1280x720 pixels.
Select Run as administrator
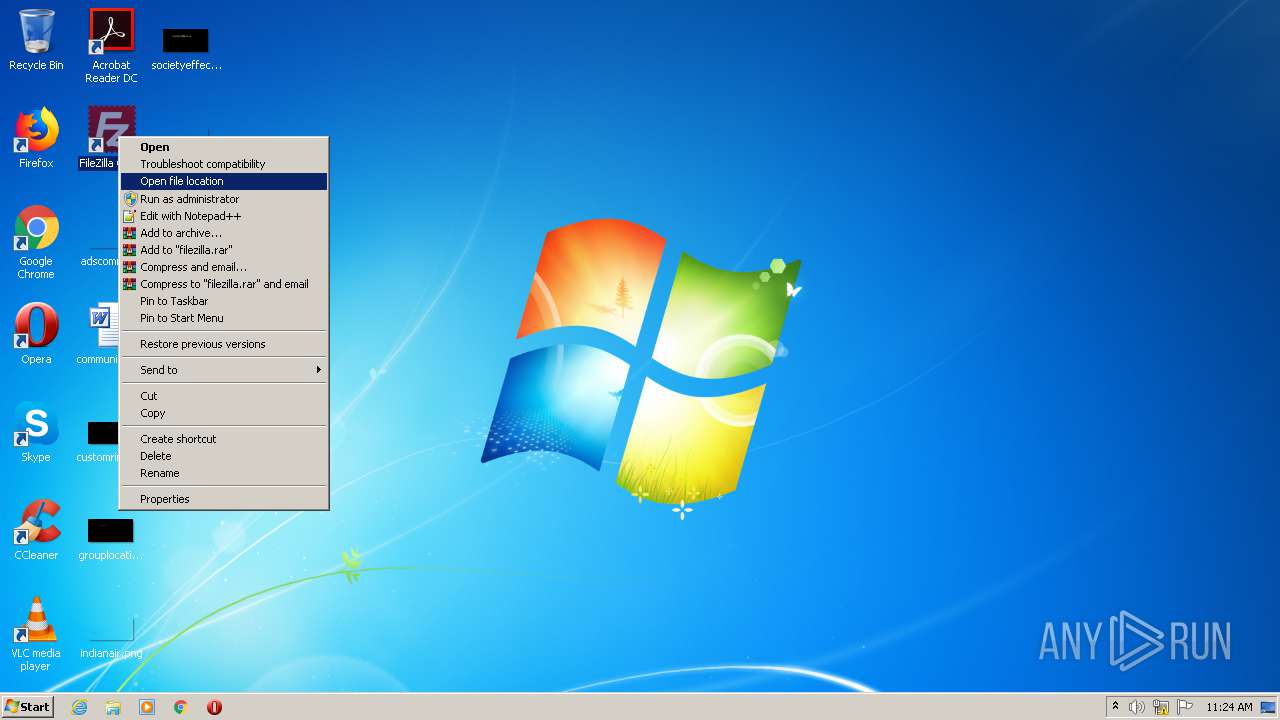pos(224,199)
